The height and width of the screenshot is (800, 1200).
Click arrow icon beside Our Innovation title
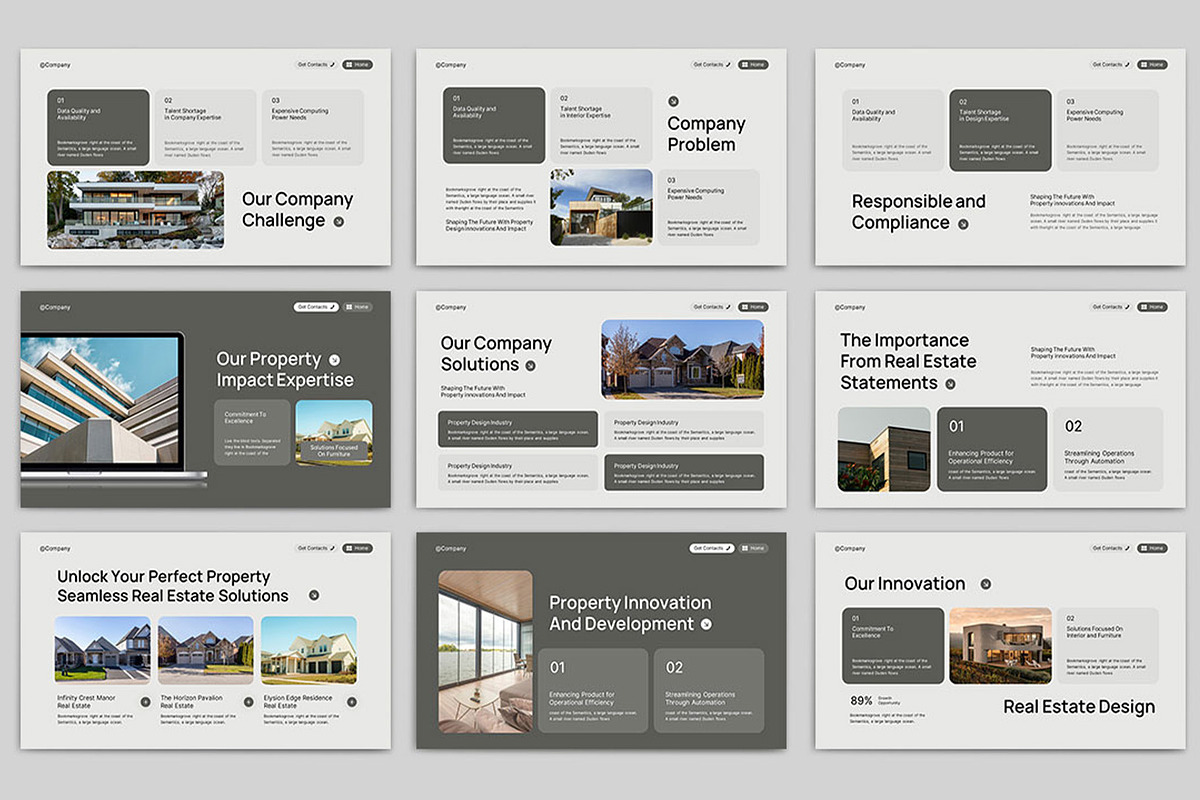pos(985,584)
